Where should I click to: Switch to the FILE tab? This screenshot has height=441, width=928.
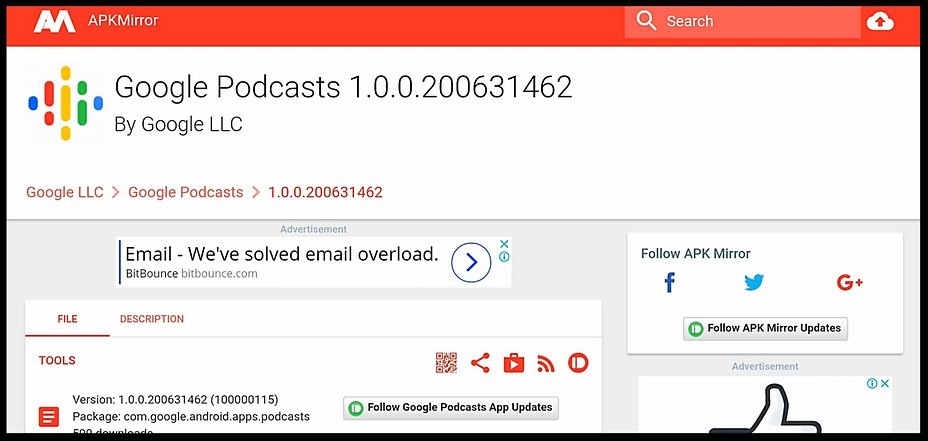[67, 319]
